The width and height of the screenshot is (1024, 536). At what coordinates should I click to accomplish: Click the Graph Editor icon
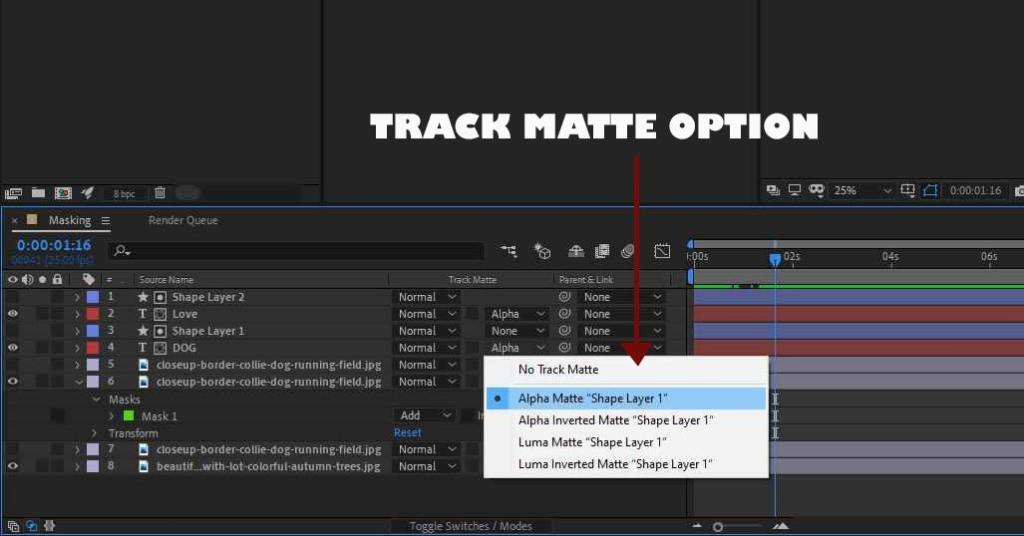click(662, 251)
